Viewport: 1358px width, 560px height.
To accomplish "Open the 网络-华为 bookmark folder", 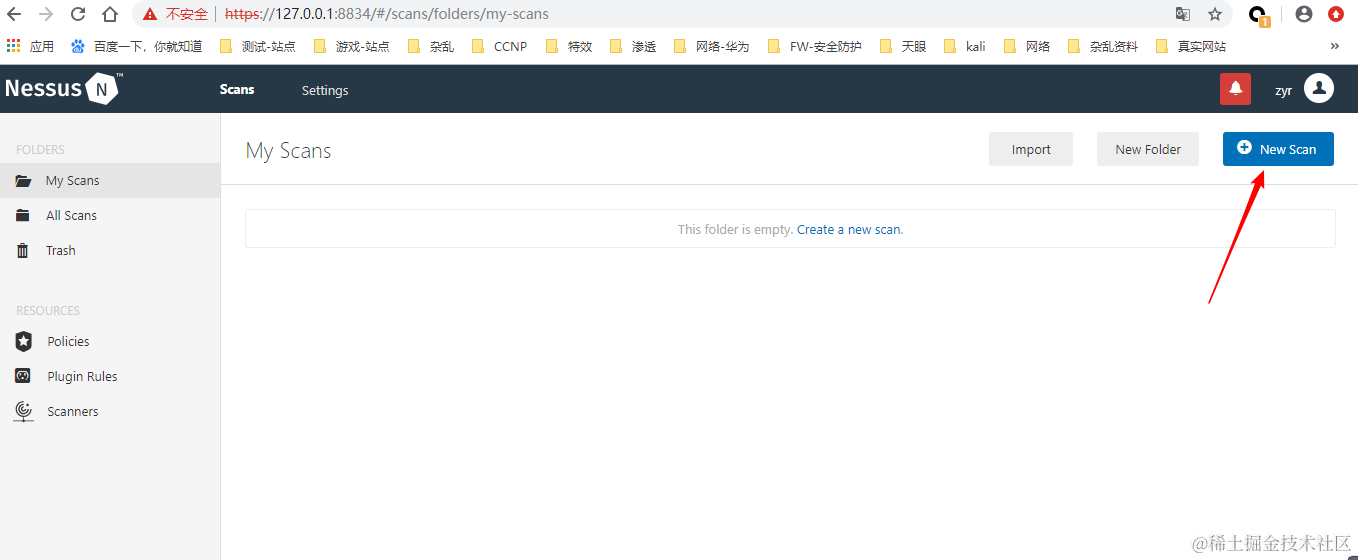I will pos(711,46).
